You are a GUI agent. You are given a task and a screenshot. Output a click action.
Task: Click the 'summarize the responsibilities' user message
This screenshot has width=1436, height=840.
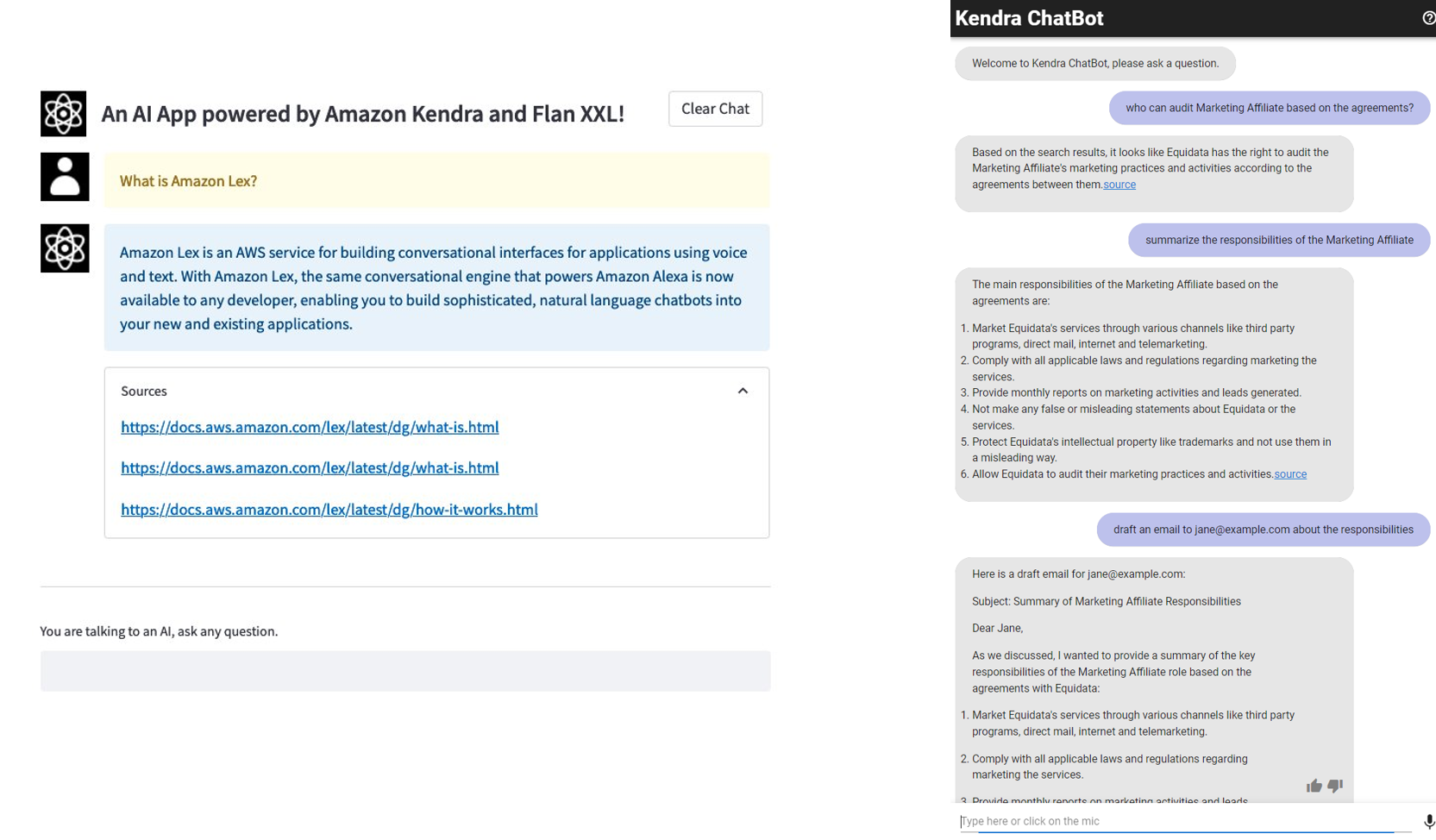(x=1278, y=240)
